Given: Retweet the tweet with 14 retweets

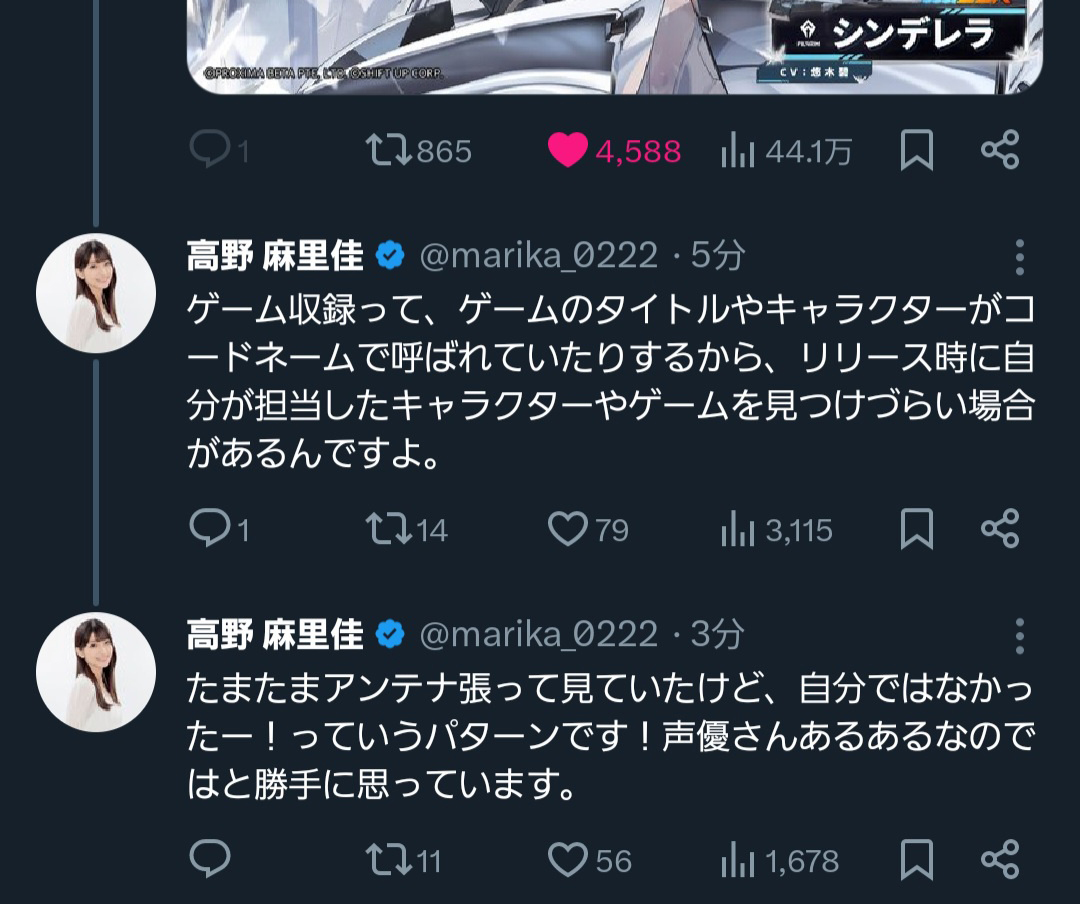Looking at the screenshot, I should [388, 529].
